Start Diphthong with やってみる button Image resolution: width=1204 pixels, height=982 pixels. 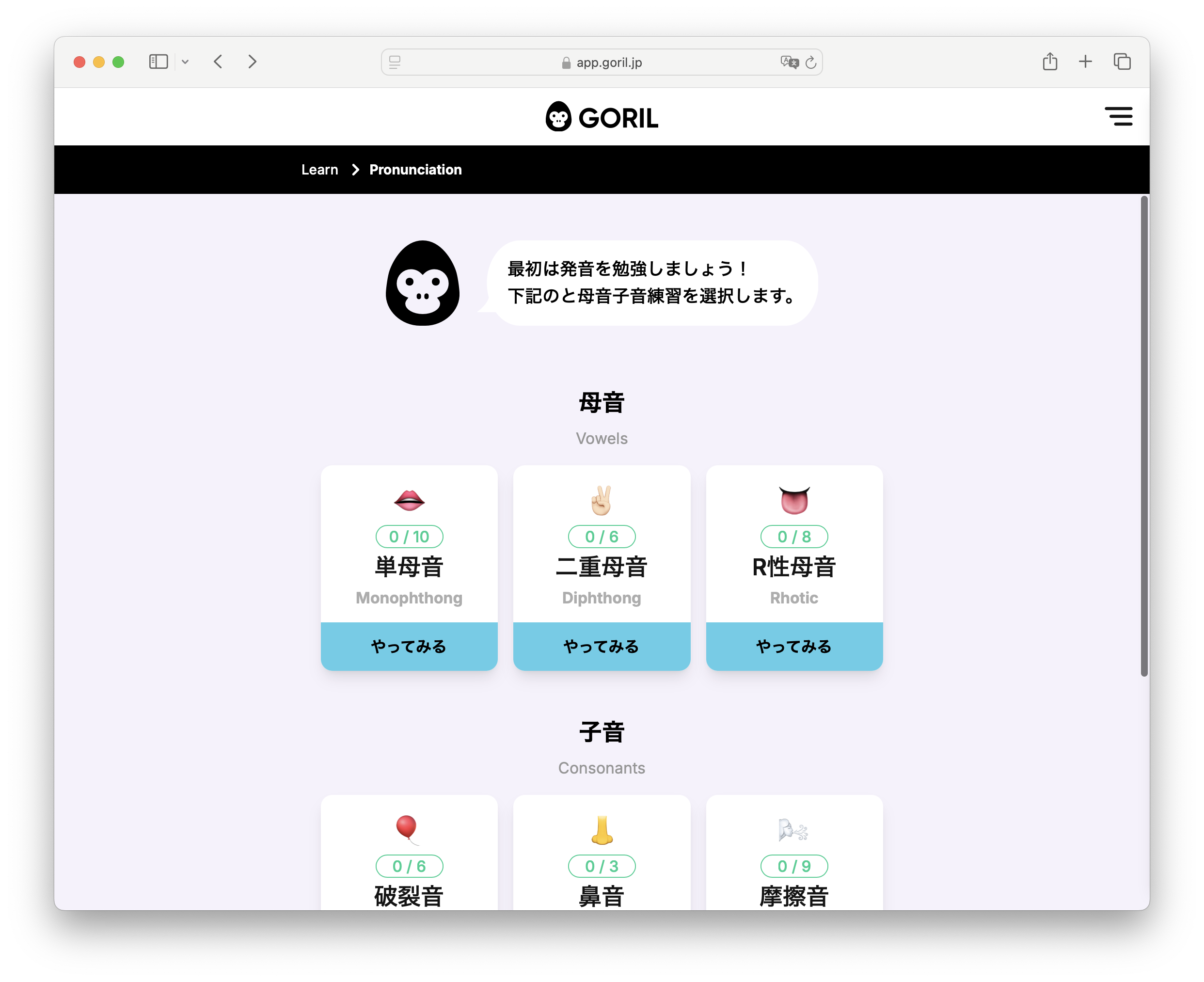[602, 646]
